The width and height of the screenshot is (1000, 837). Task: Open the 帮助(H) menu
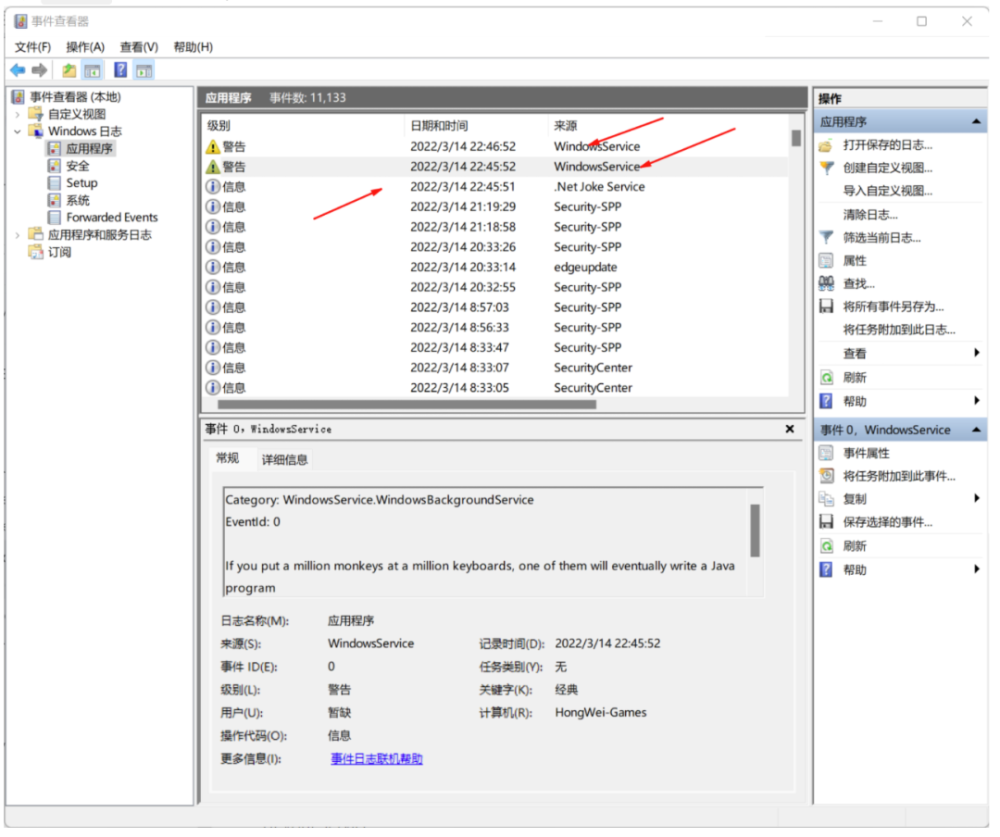tap(193, 47)
